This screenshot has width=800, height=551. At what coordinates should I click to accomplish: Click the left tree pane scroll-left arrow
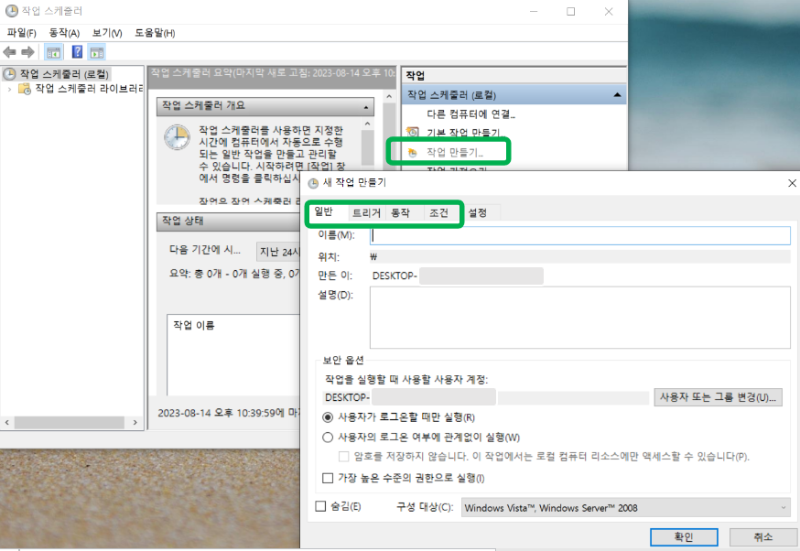[x=7, y=422]
